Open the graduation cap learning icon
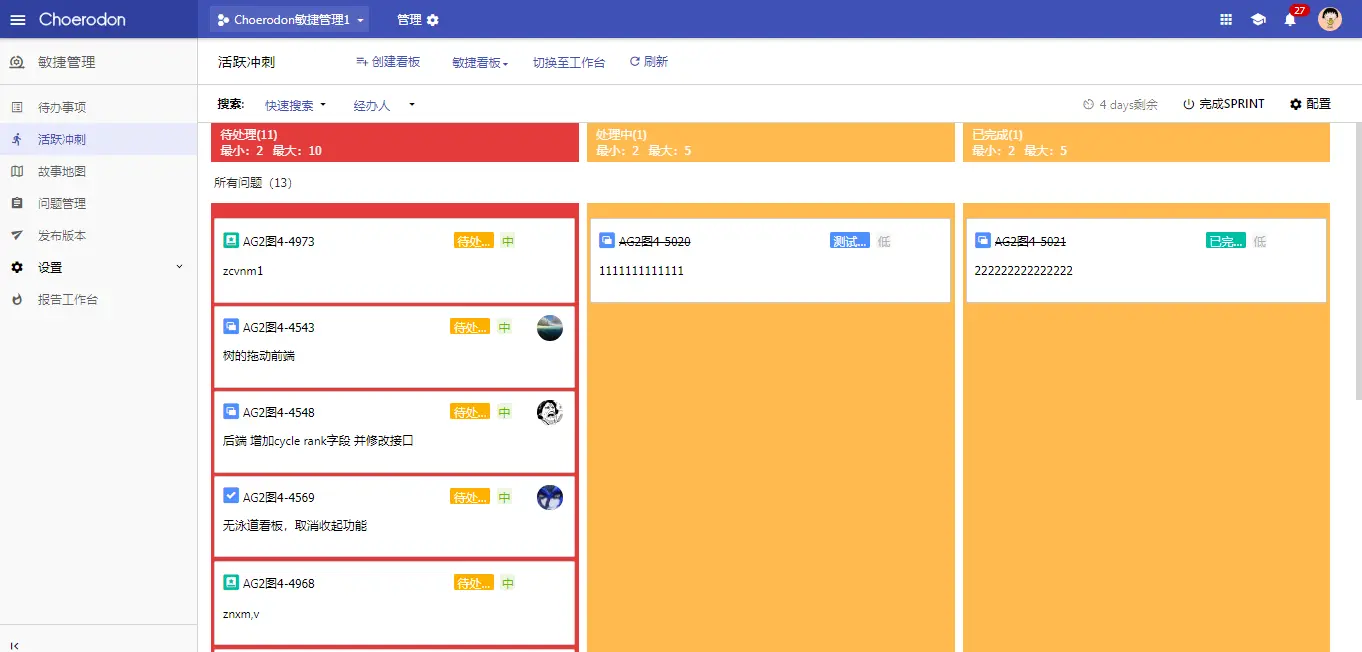1362x652 pixels. click(1258, 20)
